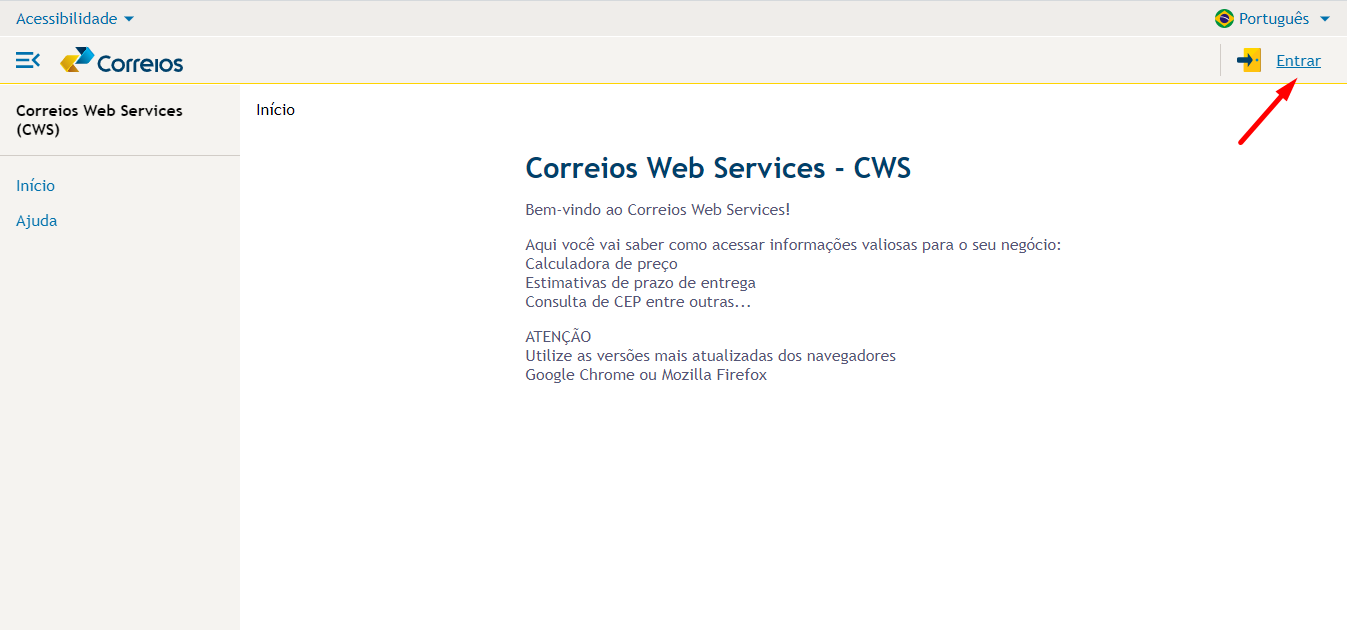Collapse sidebar with hamburger menu icon
The width and height of the screenshot is (1347, 630).
(x=28, y=60)
